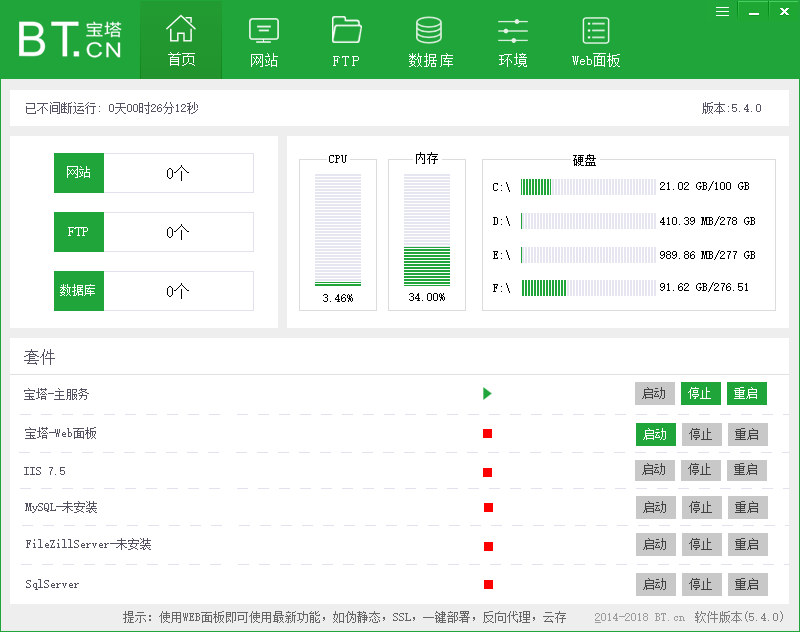This screenshot has height=632, width=800.
Task: Click 重启 for IIS 7.5
Action: coord(746,470)
